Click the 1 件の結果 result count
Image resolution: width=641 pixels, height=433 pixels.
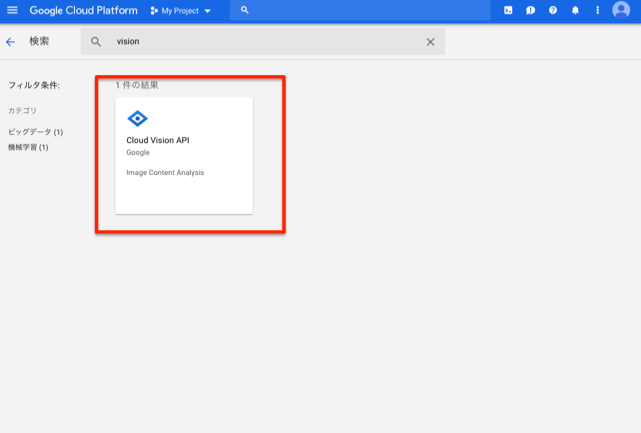137,85
